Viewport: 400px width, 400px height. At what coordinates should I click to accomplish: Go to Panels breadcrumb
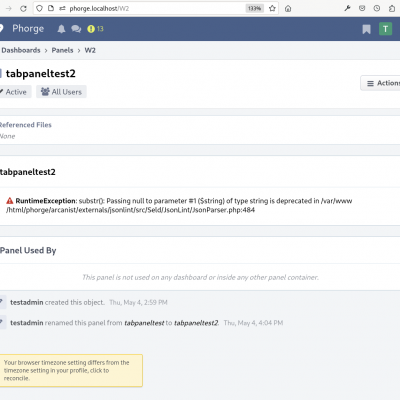coord(62,50)
